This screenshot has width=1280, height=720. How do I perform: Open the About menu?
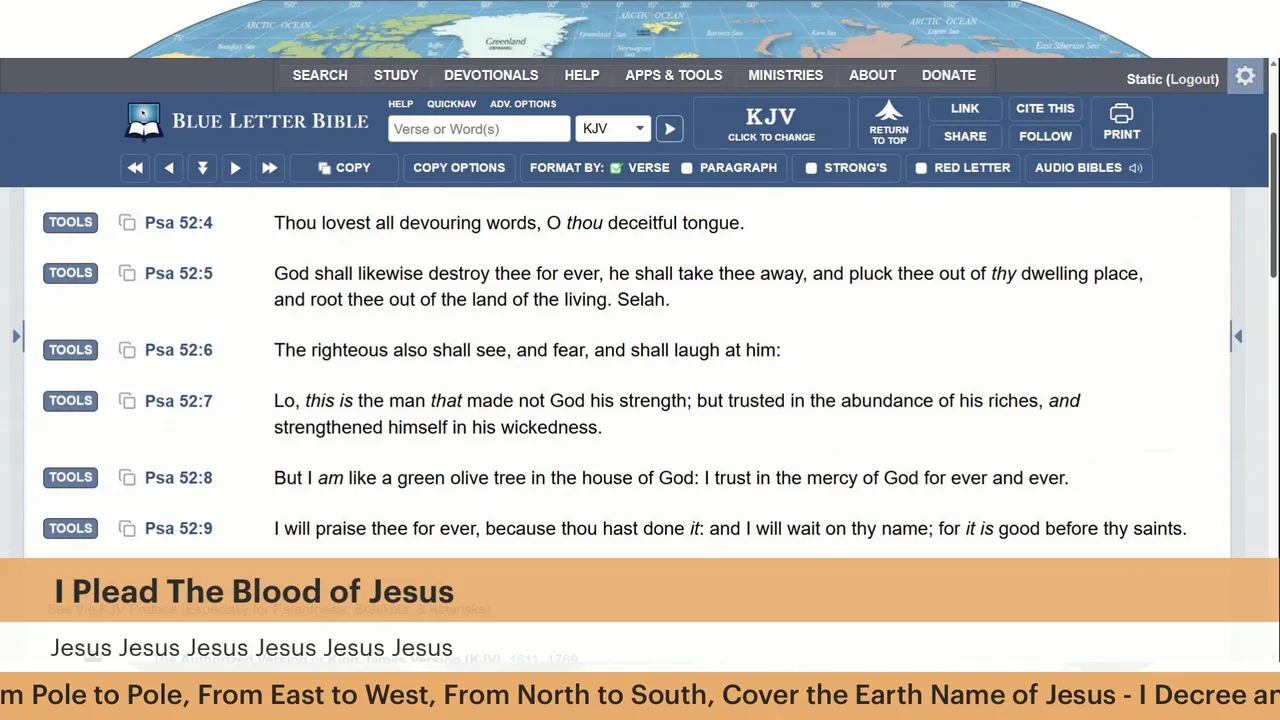(873, 75)
